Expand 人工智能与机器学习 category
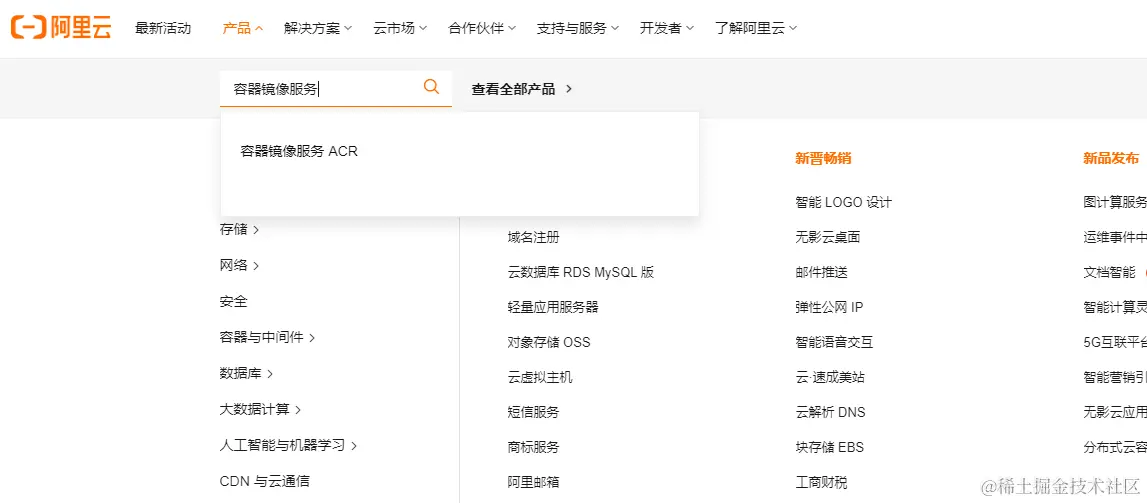Viewport: 1147px width, 503px height. [288, 445]
